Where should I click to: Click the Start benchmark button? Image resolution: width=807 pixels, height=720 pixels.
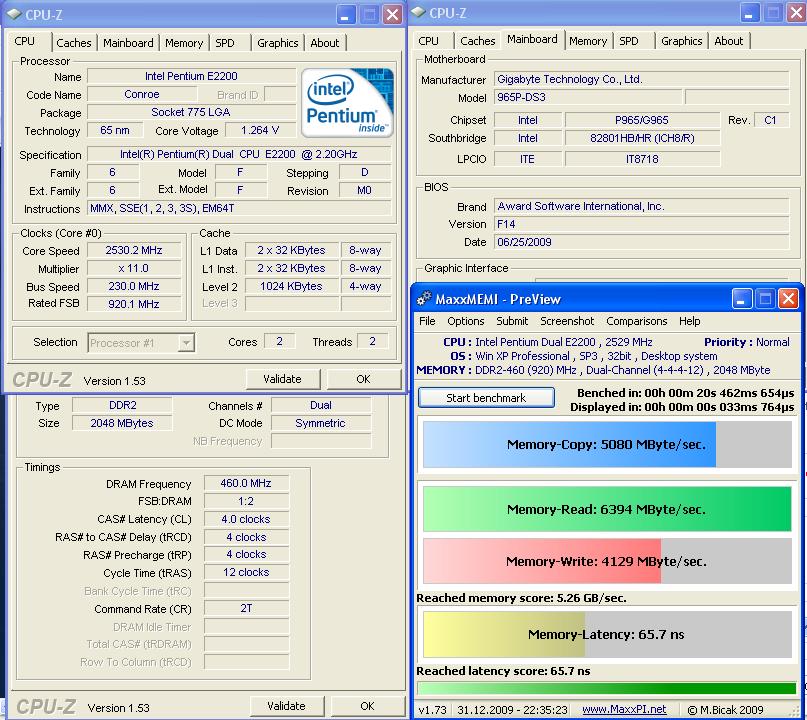pyautogui.click(x=486, y=398)
